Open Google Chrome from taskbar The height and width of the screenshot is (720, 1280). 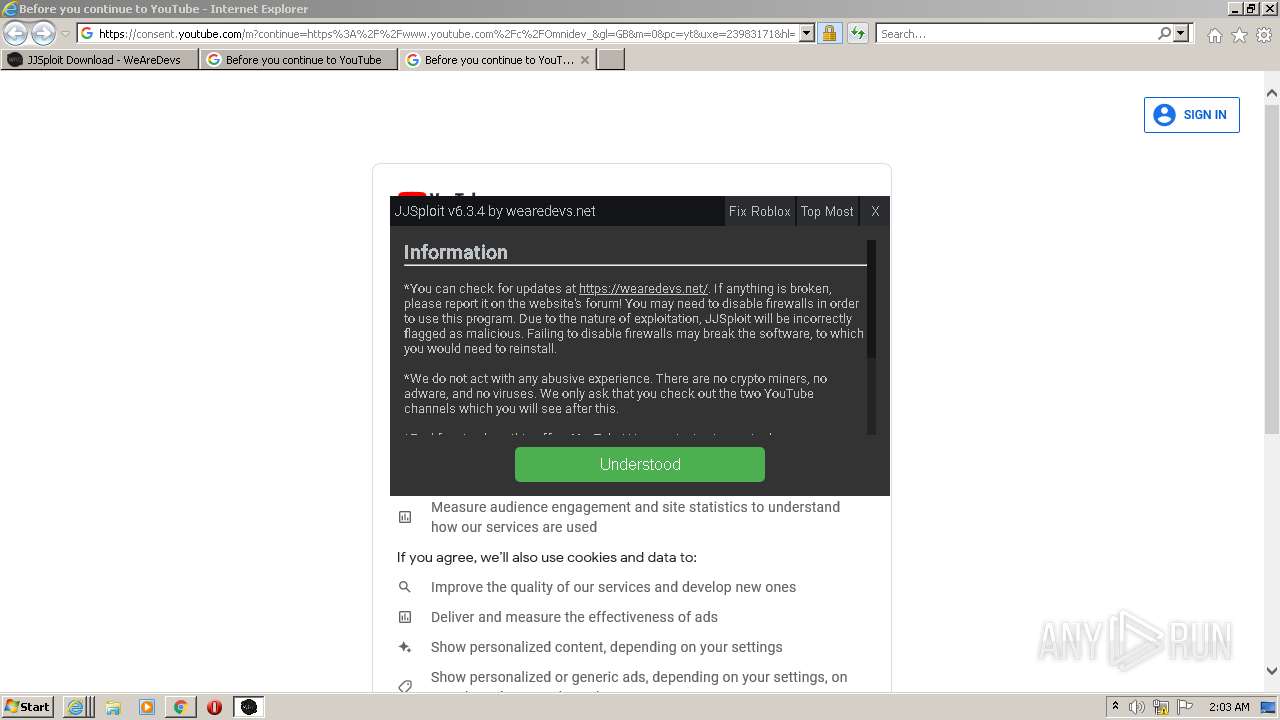(181, 707)
